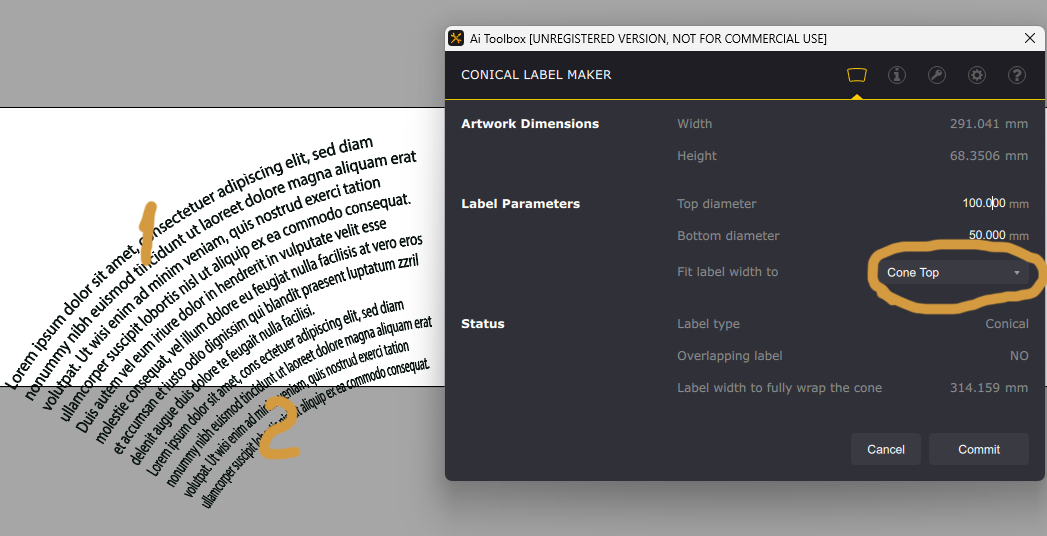Click the Label type value Conical
The image size is (1047, 536).
pyautogui.click(x=1007, y=324)
